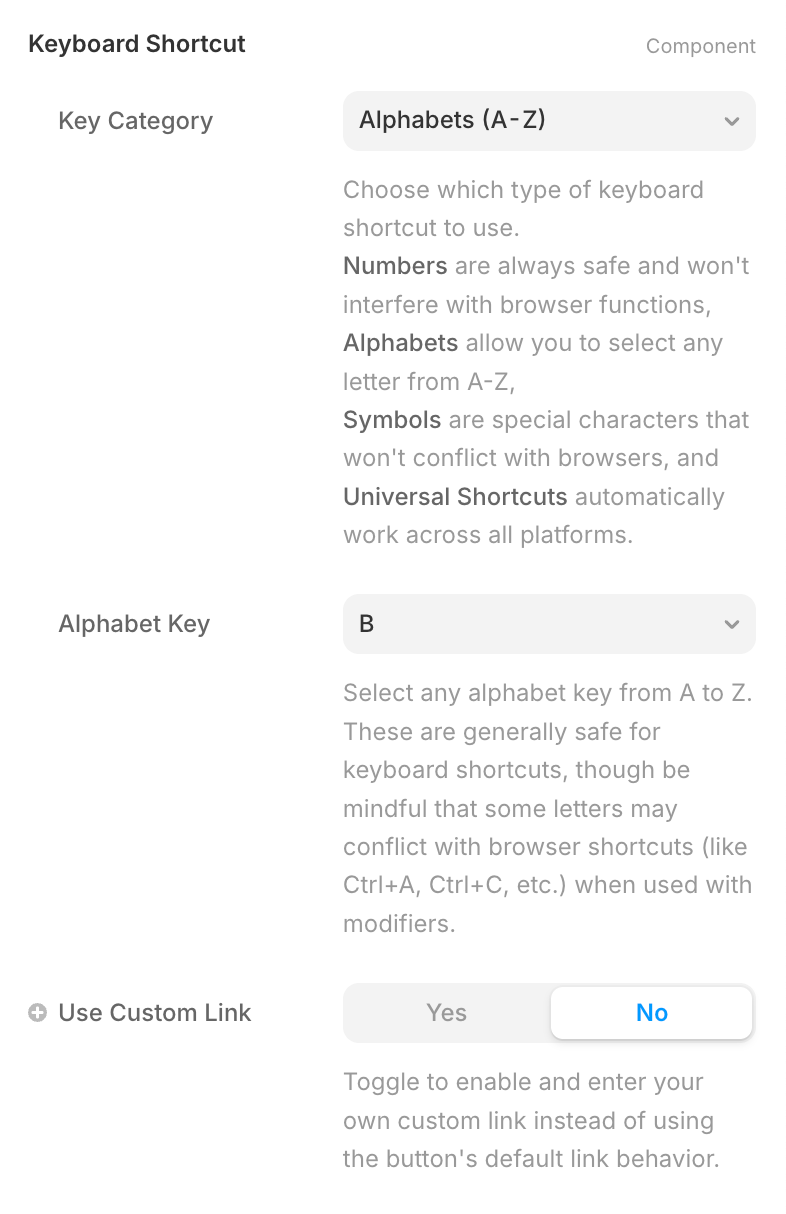Click the custom link toggle help text
This screenshot has width=786, height=1214.
[531, 1121]
